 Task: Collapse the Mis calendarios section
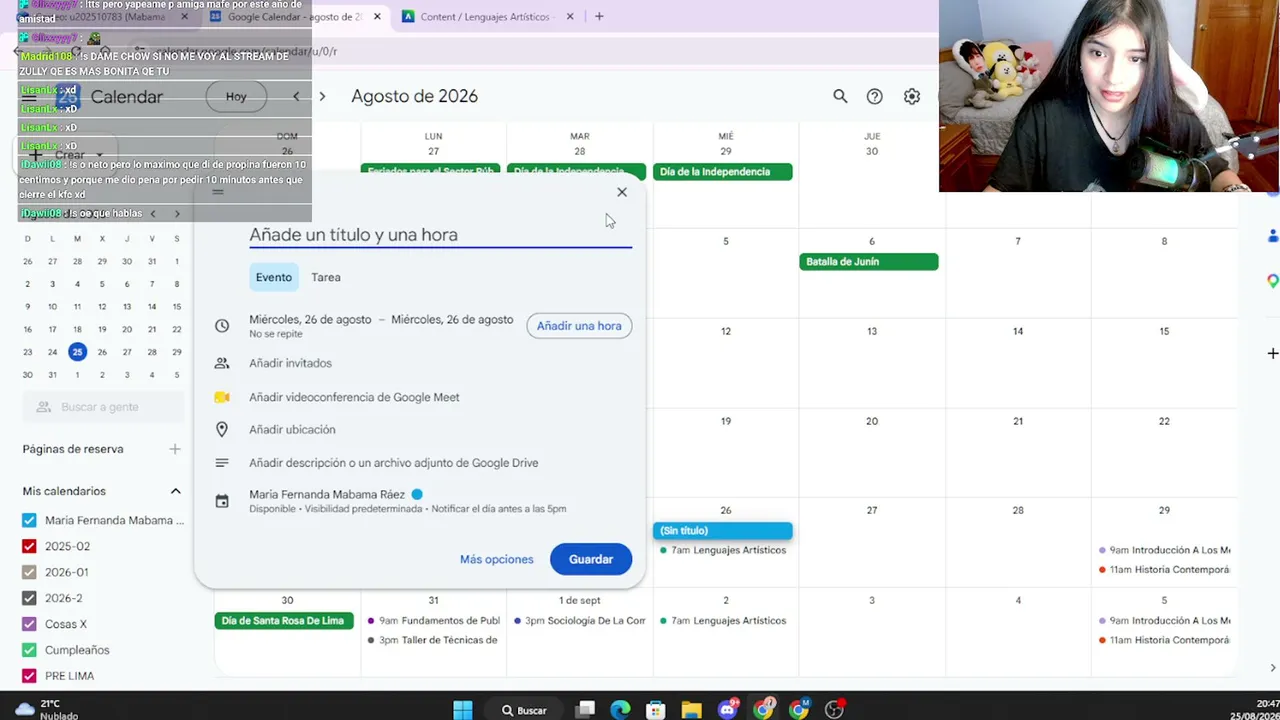click(x=175, y=491)
